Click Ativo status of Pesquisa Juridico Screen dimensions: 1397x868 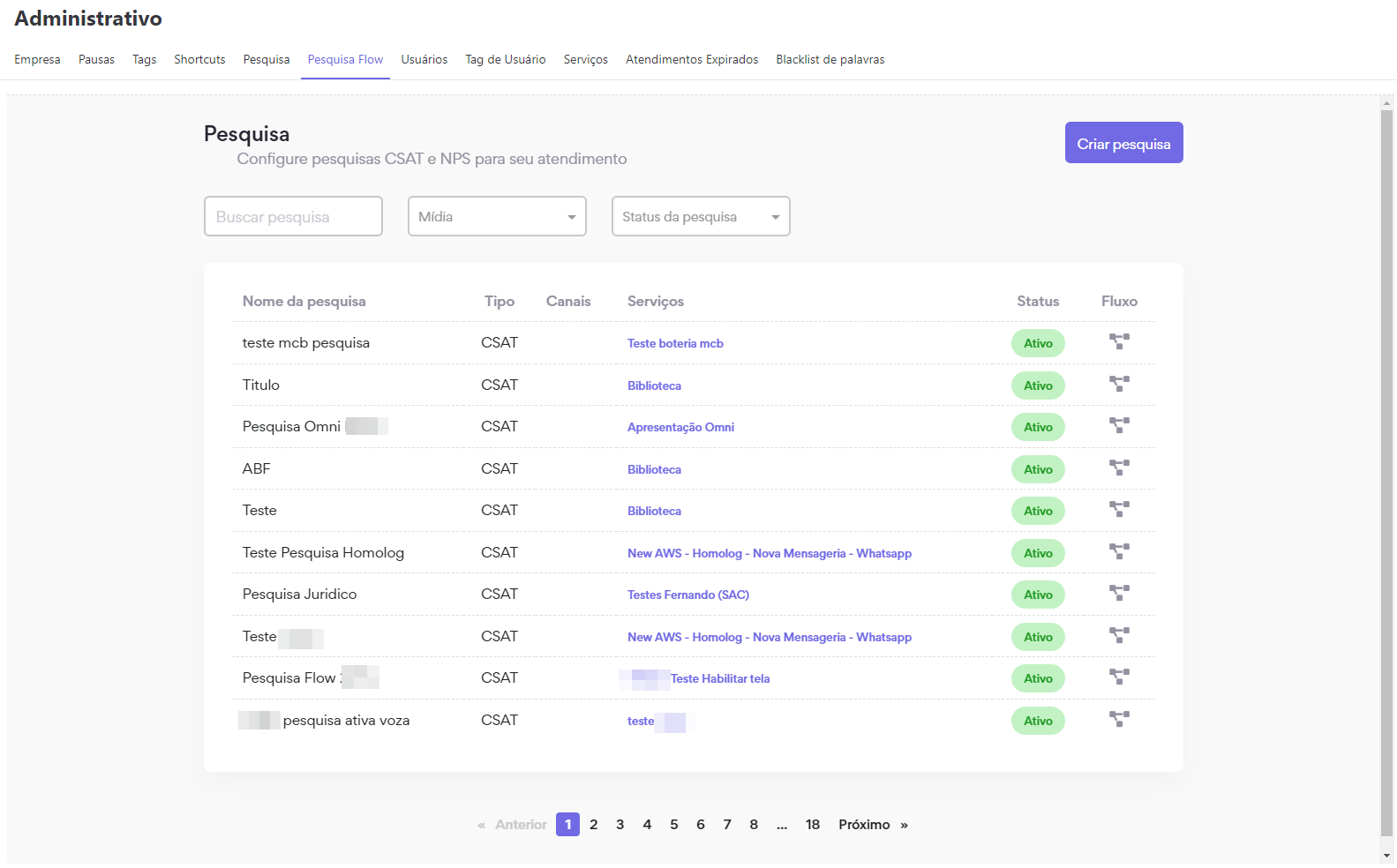(x=1038, y=595)
